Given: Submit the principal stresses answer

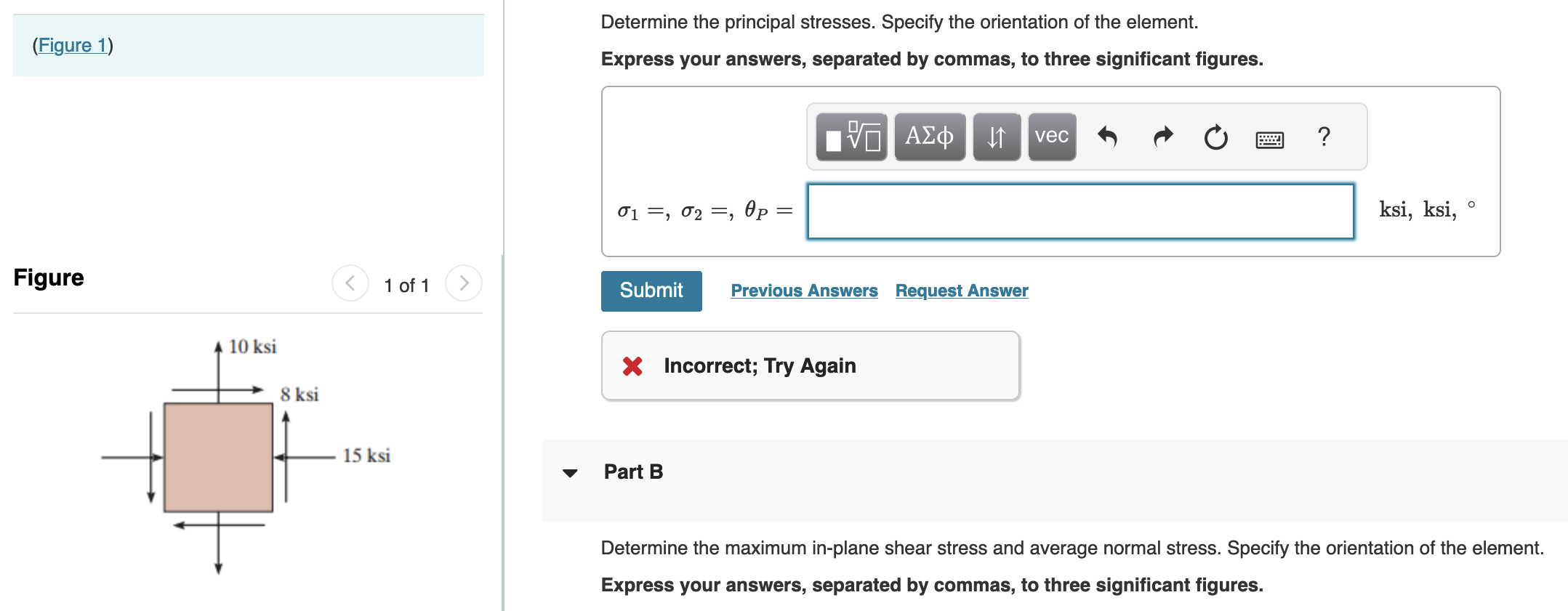Looking at the screenshot, I should (x=651, y=291).
